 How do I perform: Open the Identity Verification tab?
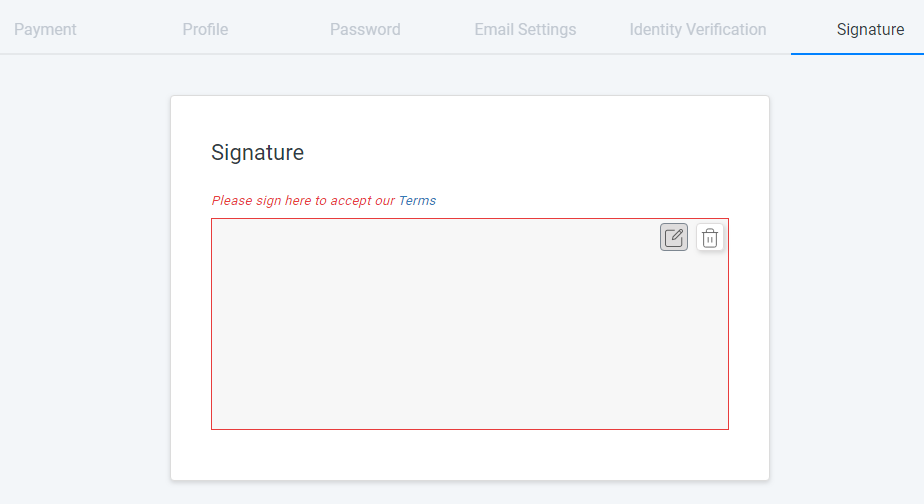698,29
